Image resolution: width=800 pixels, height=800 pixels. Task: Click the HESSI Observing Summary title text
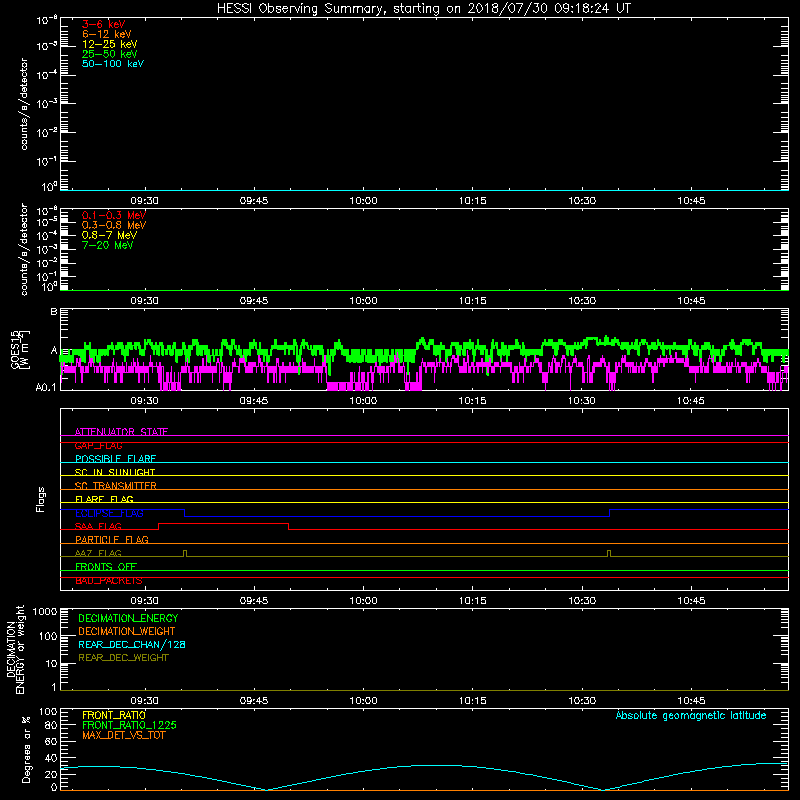point(423,9)
